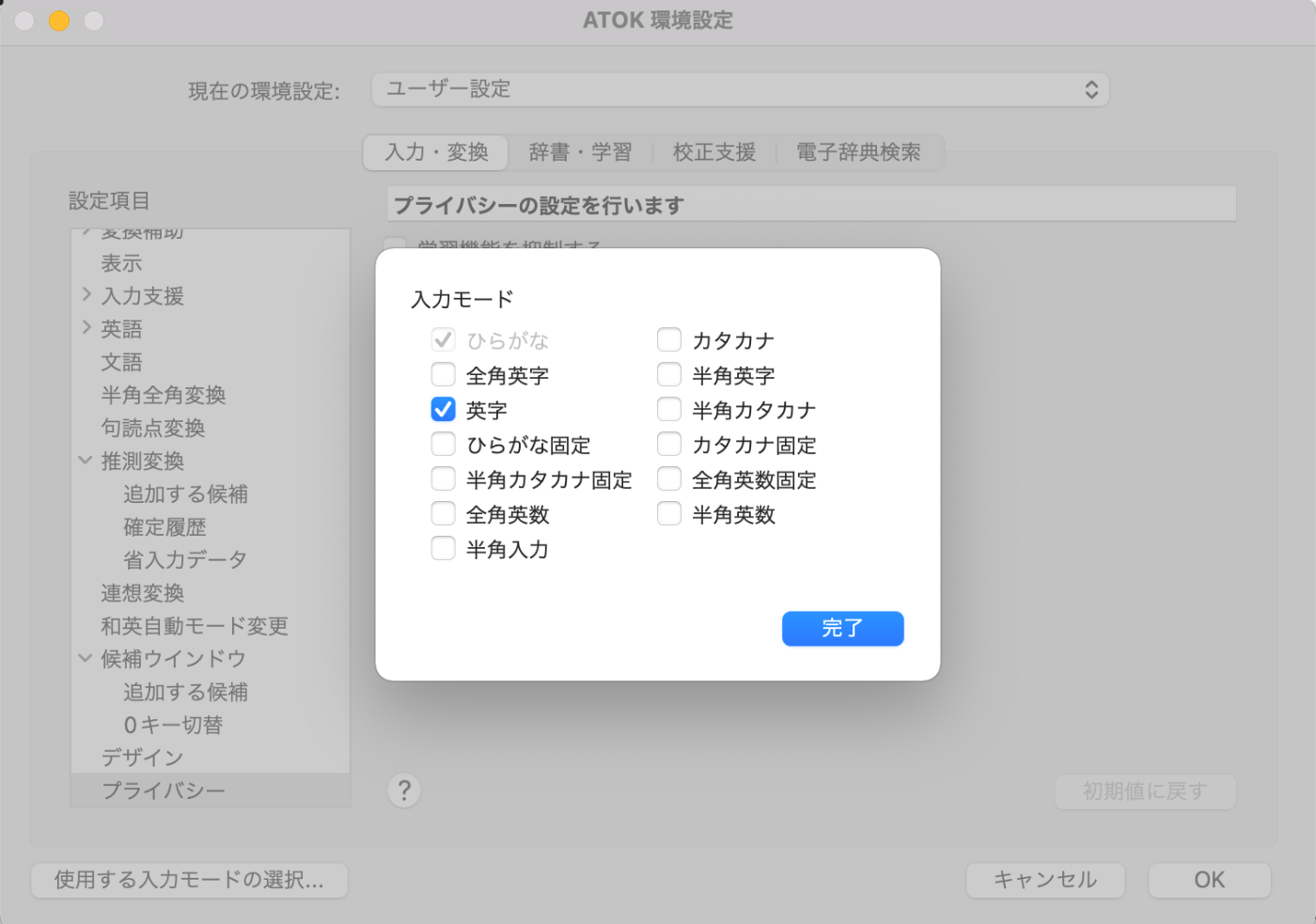
Task: Uncheck the 英字 checkbox
Action: coord(444,409)
